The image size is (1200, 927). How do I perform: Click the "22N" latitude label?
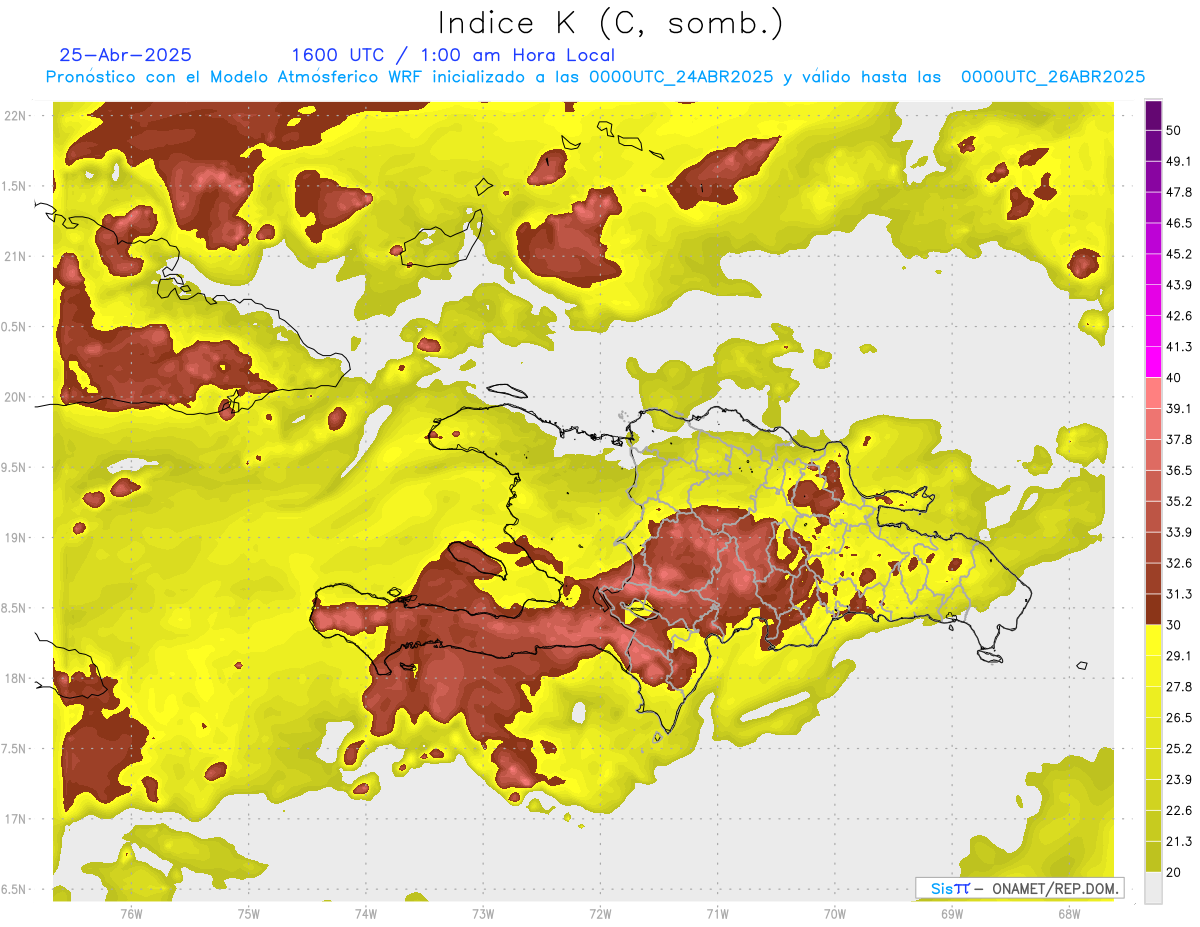[16, 115]
